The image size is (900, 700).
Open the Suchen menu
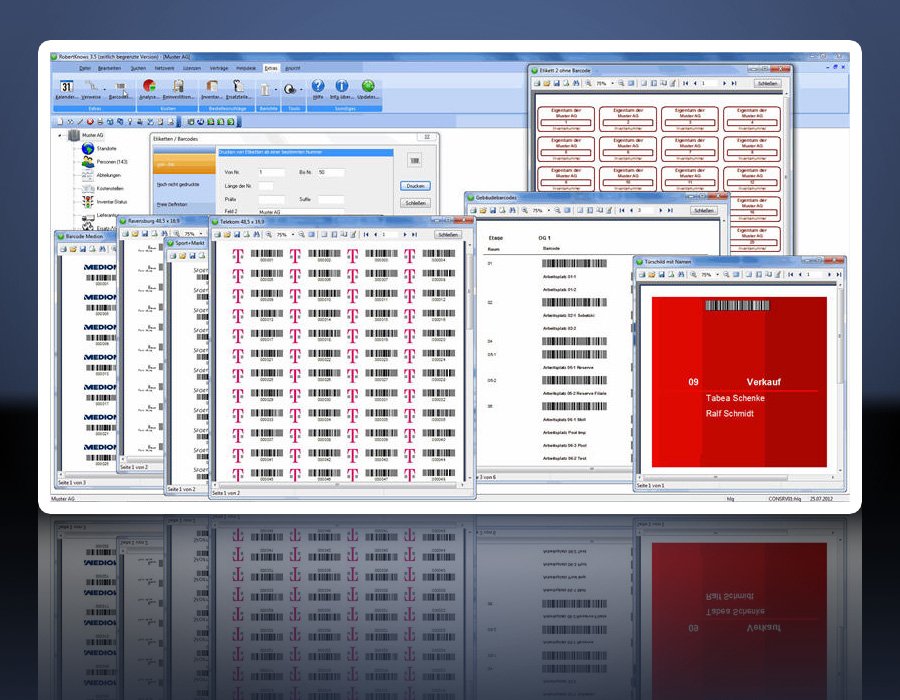138,68
